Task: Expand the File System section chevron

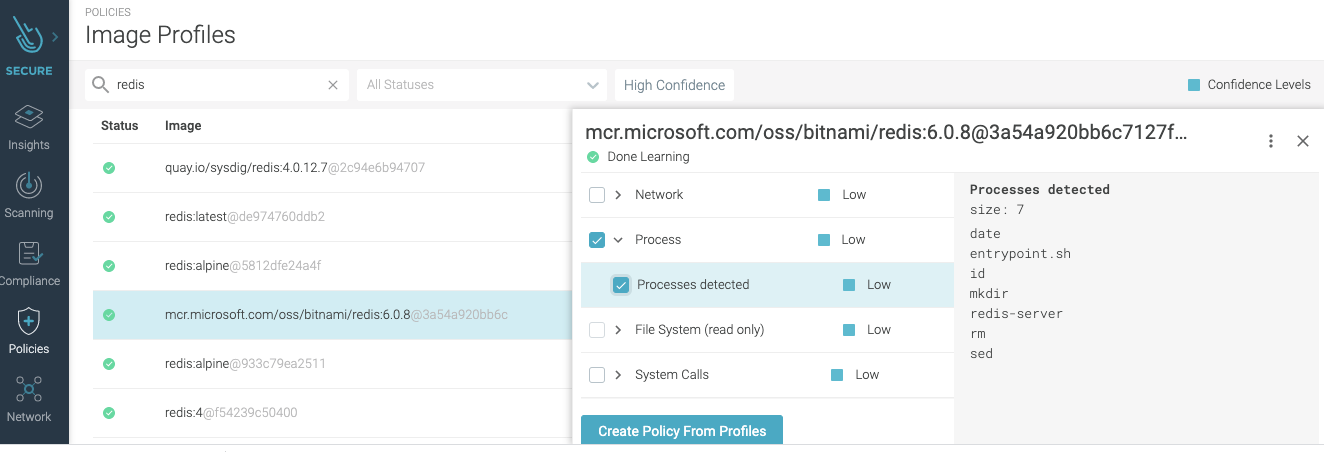Action: pyautogui.click(x=618, y=330)
